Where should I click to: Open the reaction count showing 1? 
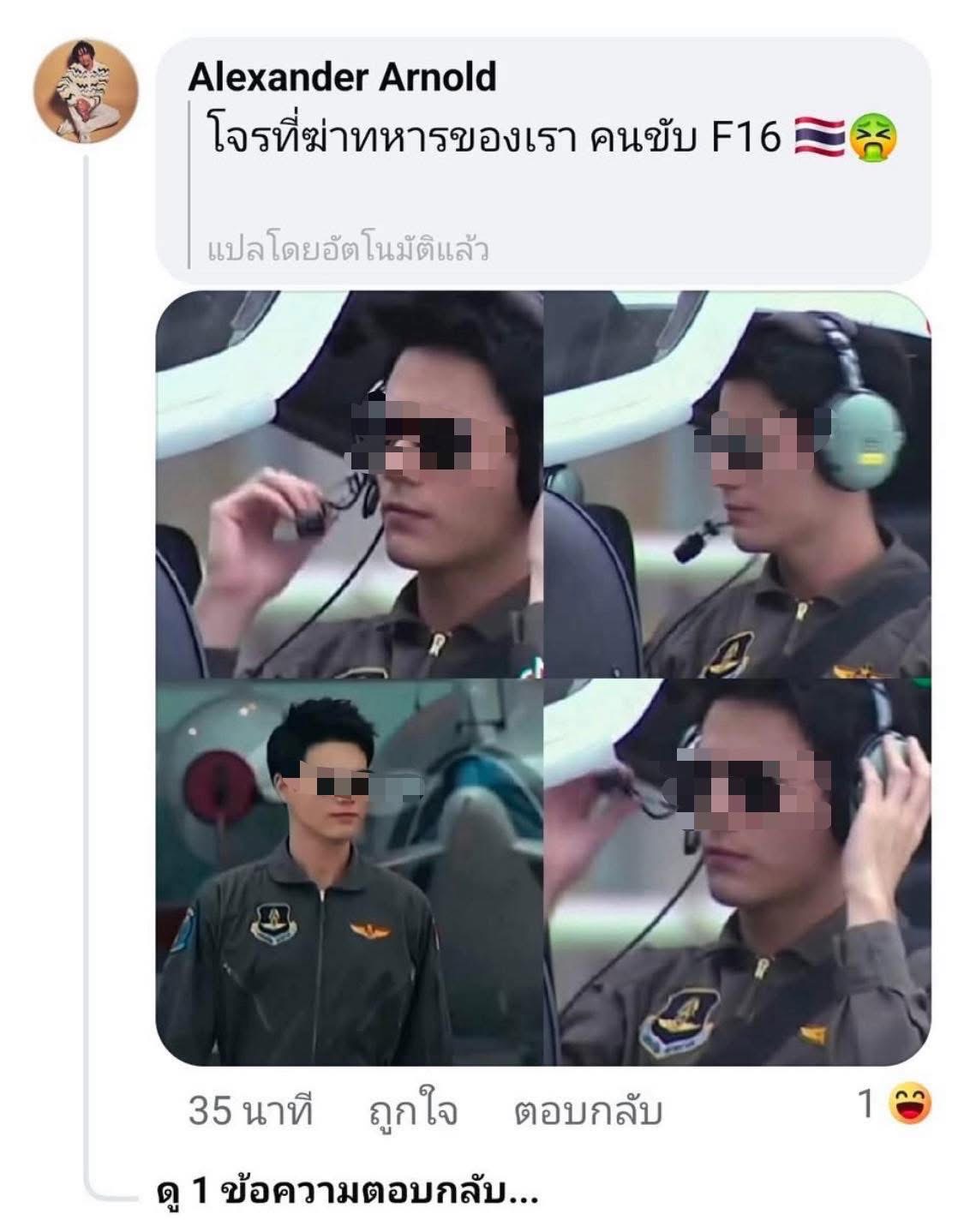tap(866, 1105)
